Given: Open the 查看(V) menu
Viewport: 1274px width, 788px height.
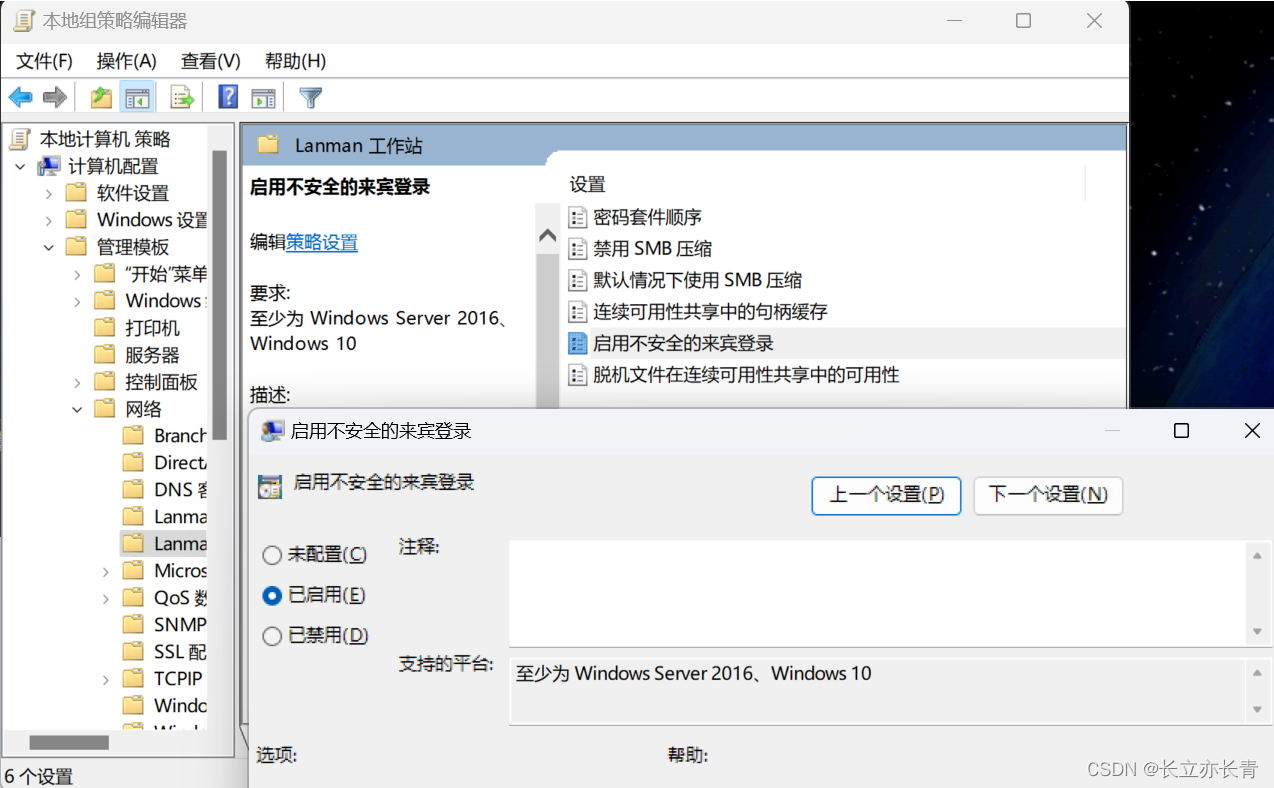Looking at the screenshot, I should [x=211, y=61].
